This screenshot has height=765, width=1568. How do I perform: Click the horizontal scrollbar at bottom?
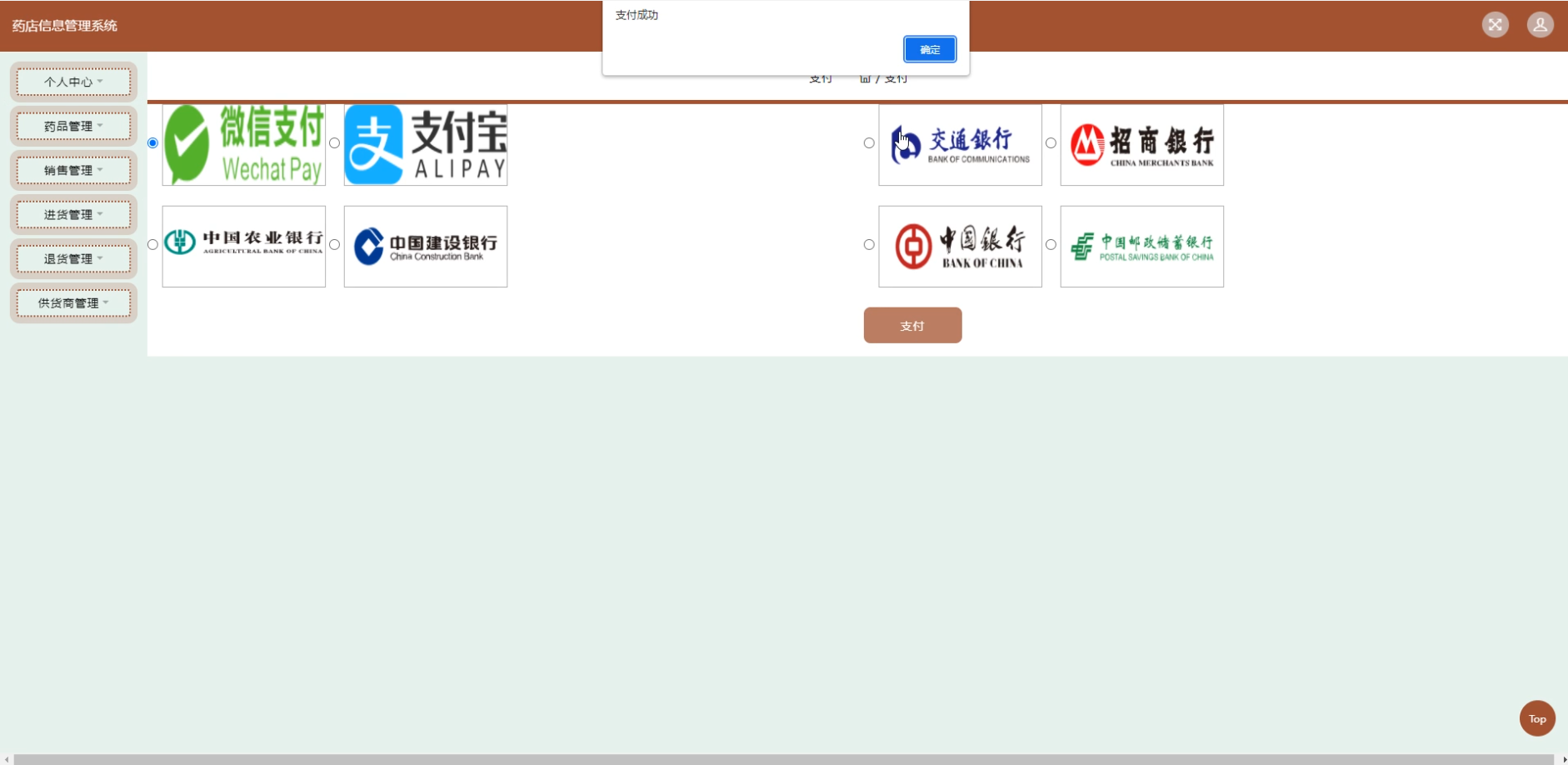coord(783,759)
